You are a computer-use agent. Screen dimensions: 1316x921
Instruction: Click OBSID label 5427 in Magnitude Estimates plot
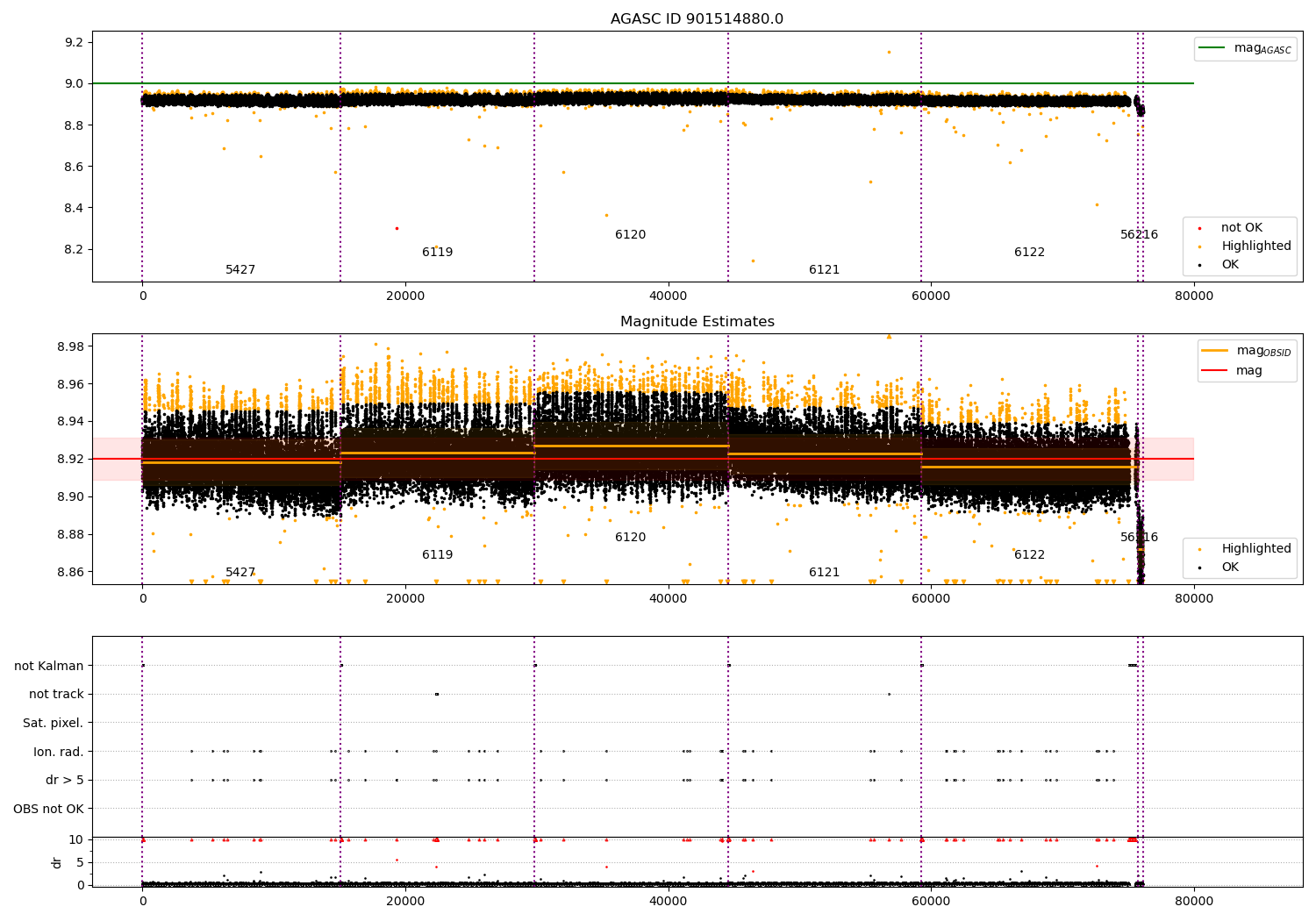[240, 573]
